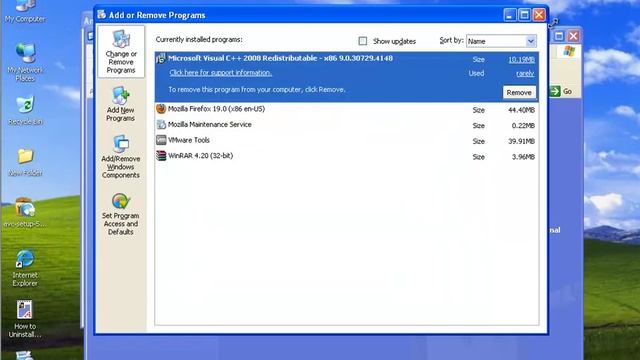
Task: Click the 0.22MB size value
Action: (523, 126)
